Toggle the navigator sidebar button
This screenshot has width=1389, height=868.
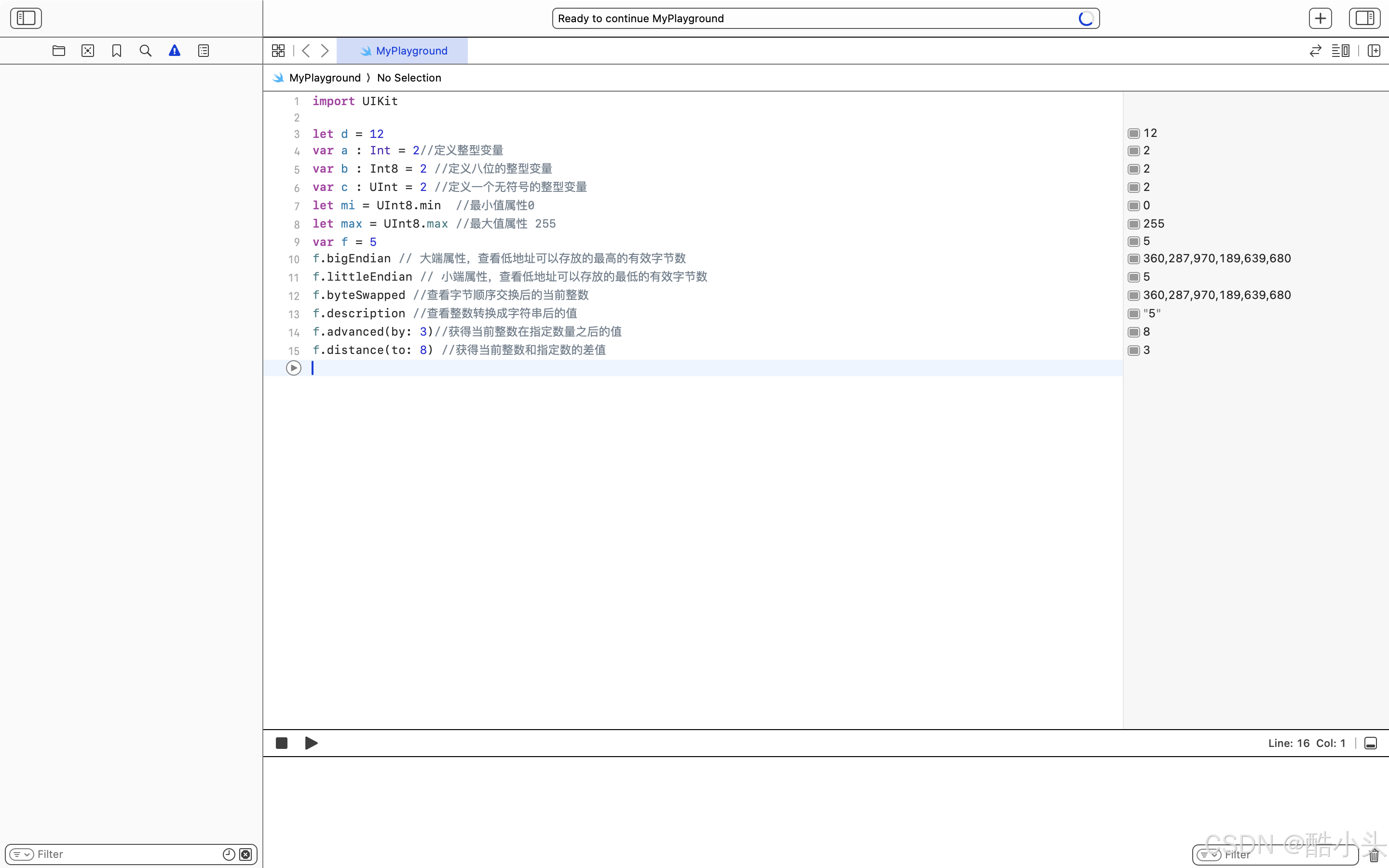coord(26,18)
